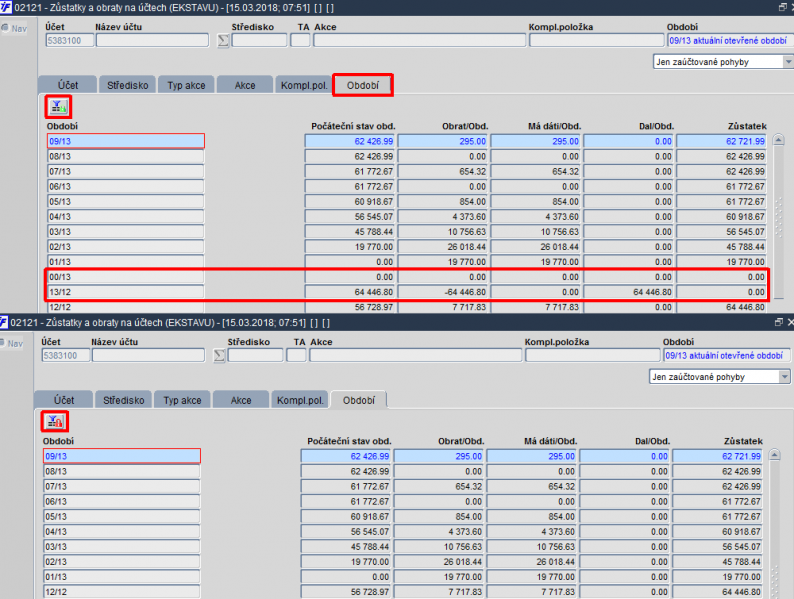
Task: Select period row 07/13 in the upper table
Action: pyautogui.click(x=126, y=172)
